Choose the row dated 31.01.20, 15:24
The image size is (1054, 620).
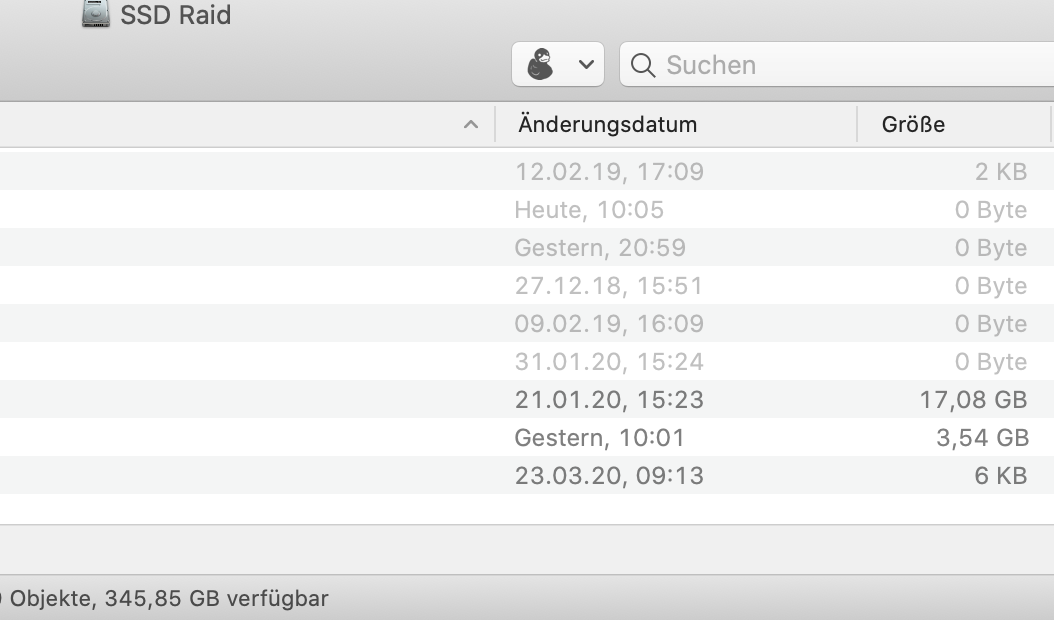coord(609,361)
